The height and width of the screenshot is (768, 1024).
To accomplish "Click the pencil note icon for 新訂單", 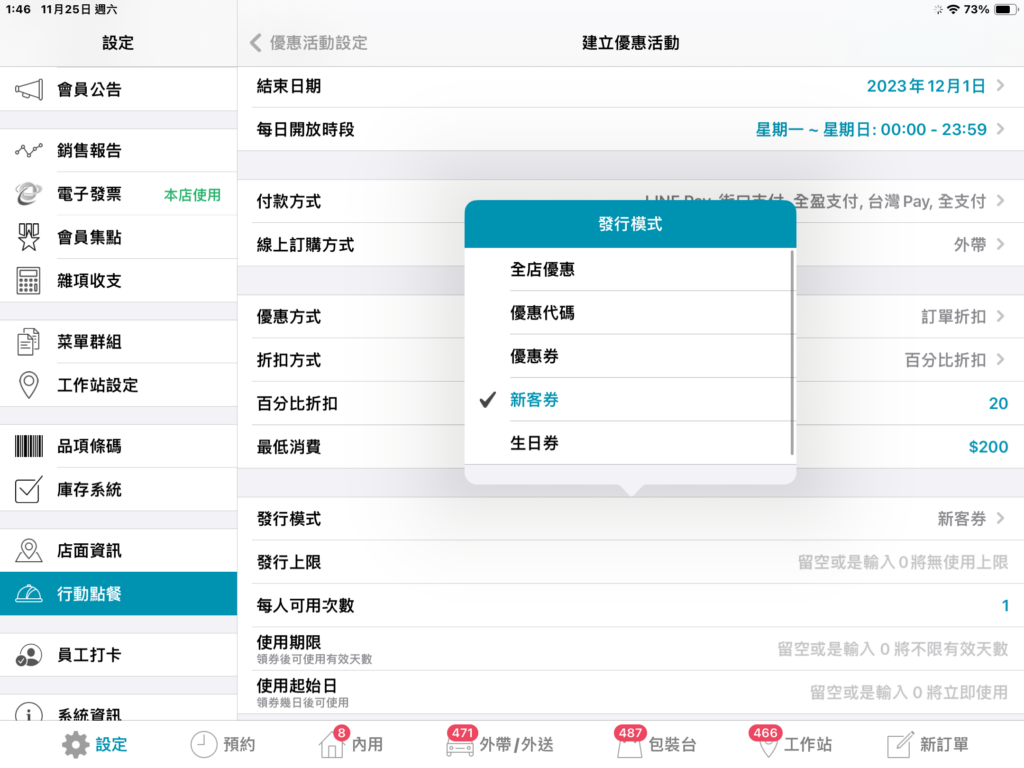I will click(899, 744).
